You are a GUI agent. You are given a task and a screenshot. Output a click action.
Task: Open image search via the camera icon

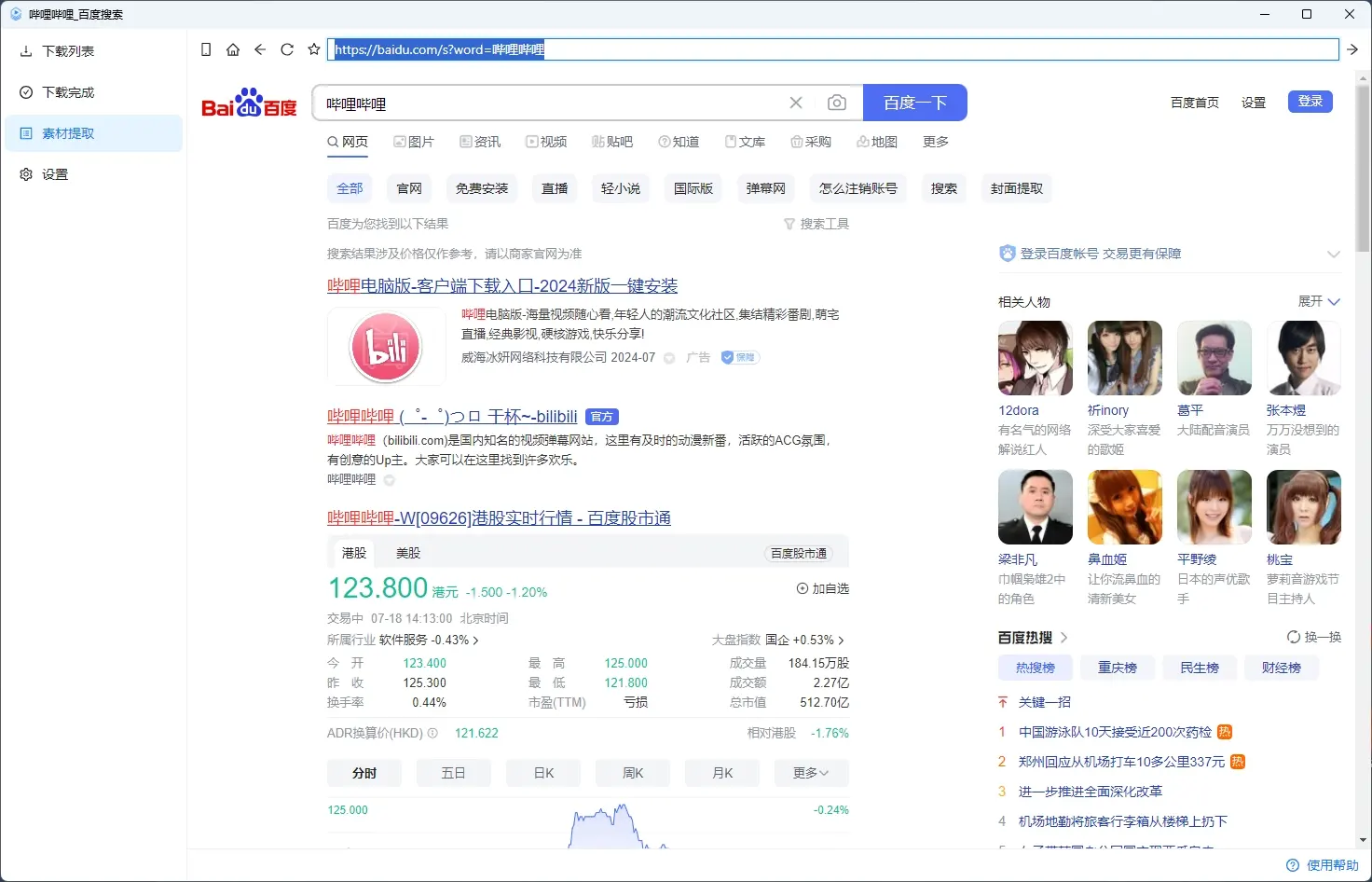(837, 103)
